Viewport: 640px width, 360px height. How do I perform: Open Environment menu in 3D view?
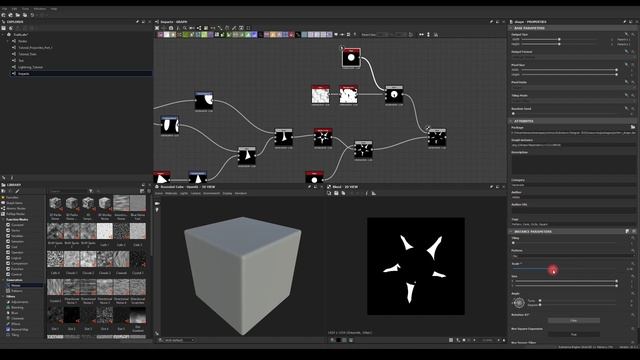tap(211, 193)
